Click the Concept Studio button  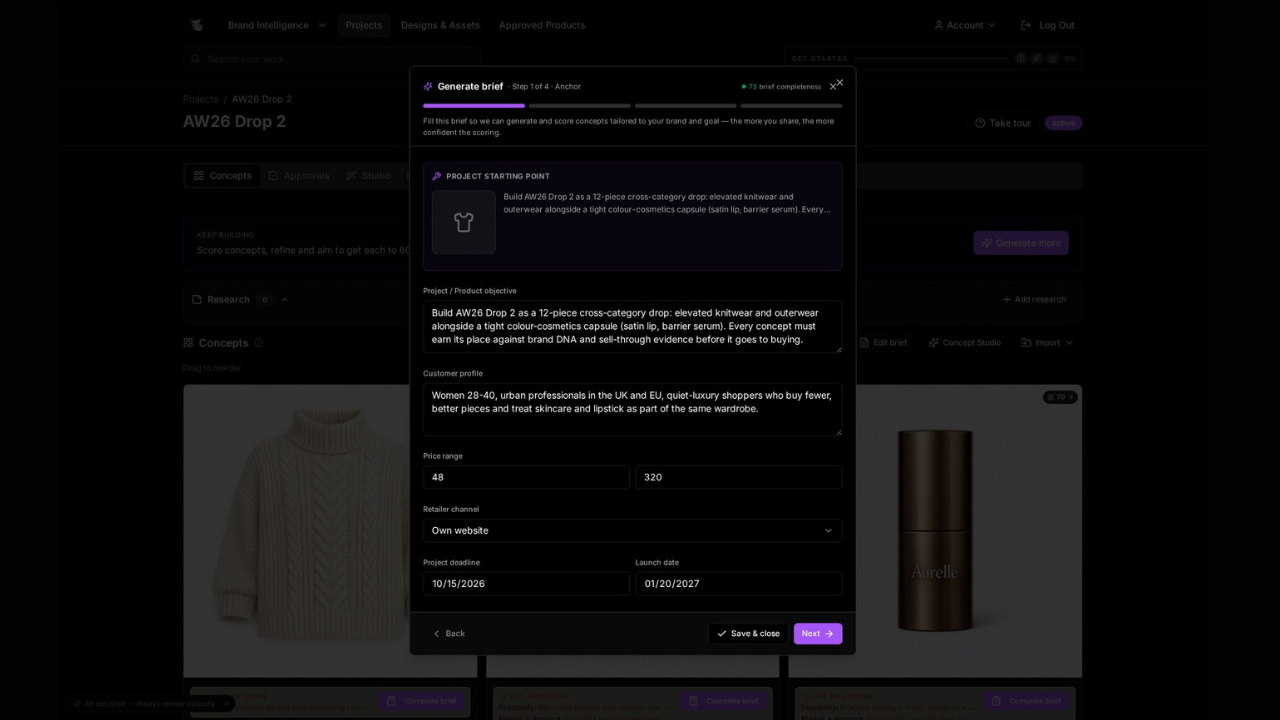click(964, 343)
